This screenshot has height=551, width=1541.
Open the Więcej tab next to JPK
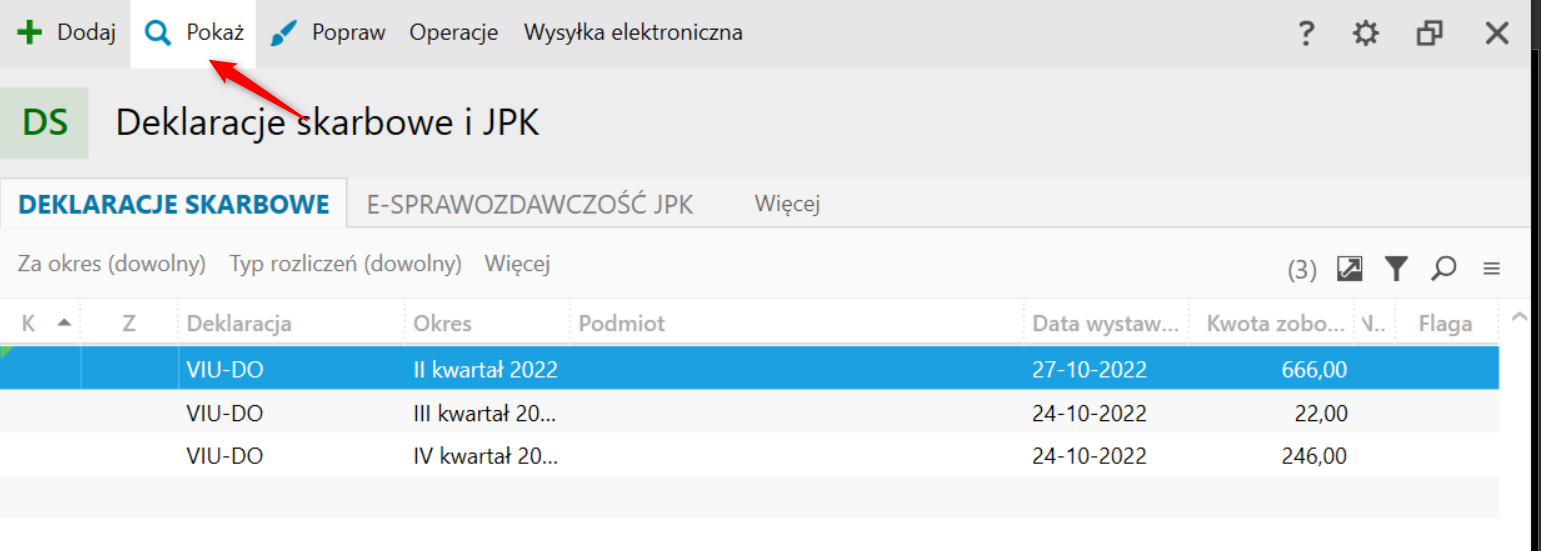787,205
